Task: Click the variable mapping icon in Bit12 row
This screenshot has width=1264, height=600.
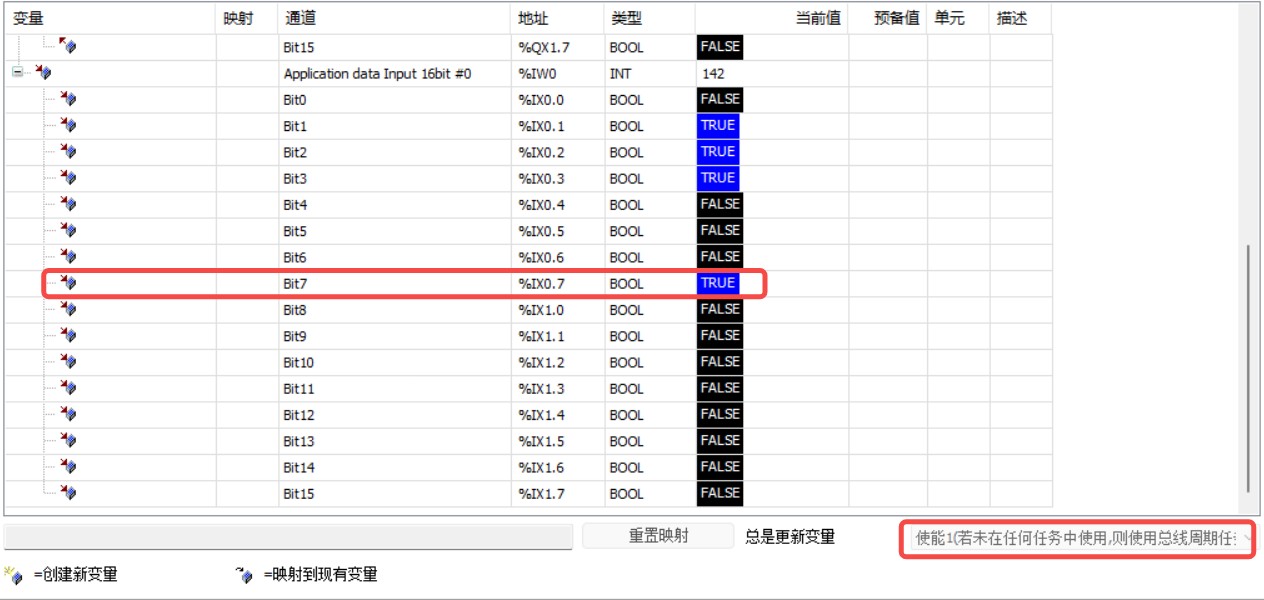Action: (68, 414)
